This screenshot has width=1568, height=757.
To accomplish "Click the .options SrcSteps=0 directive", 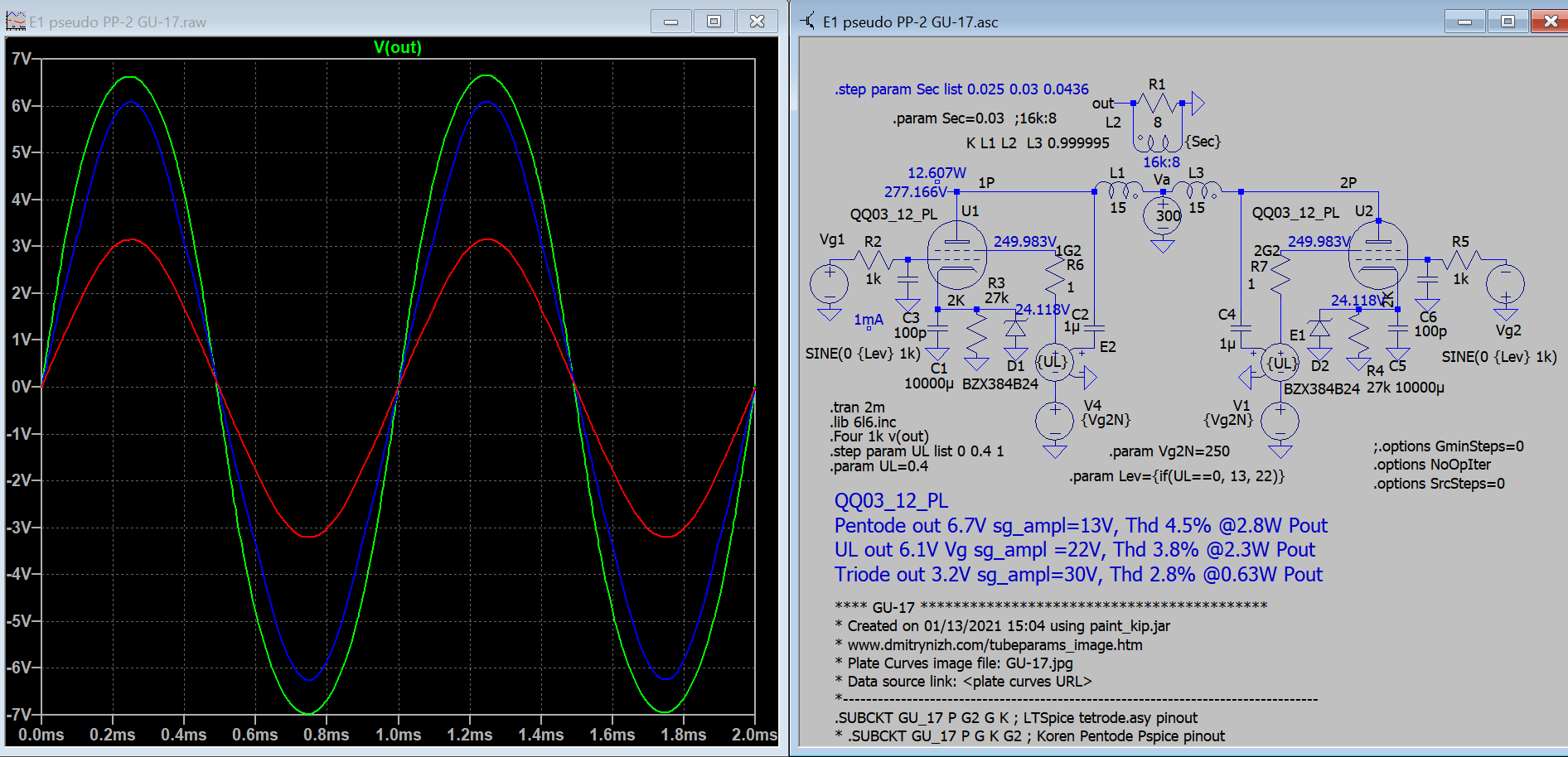I will coord(1440,484).
